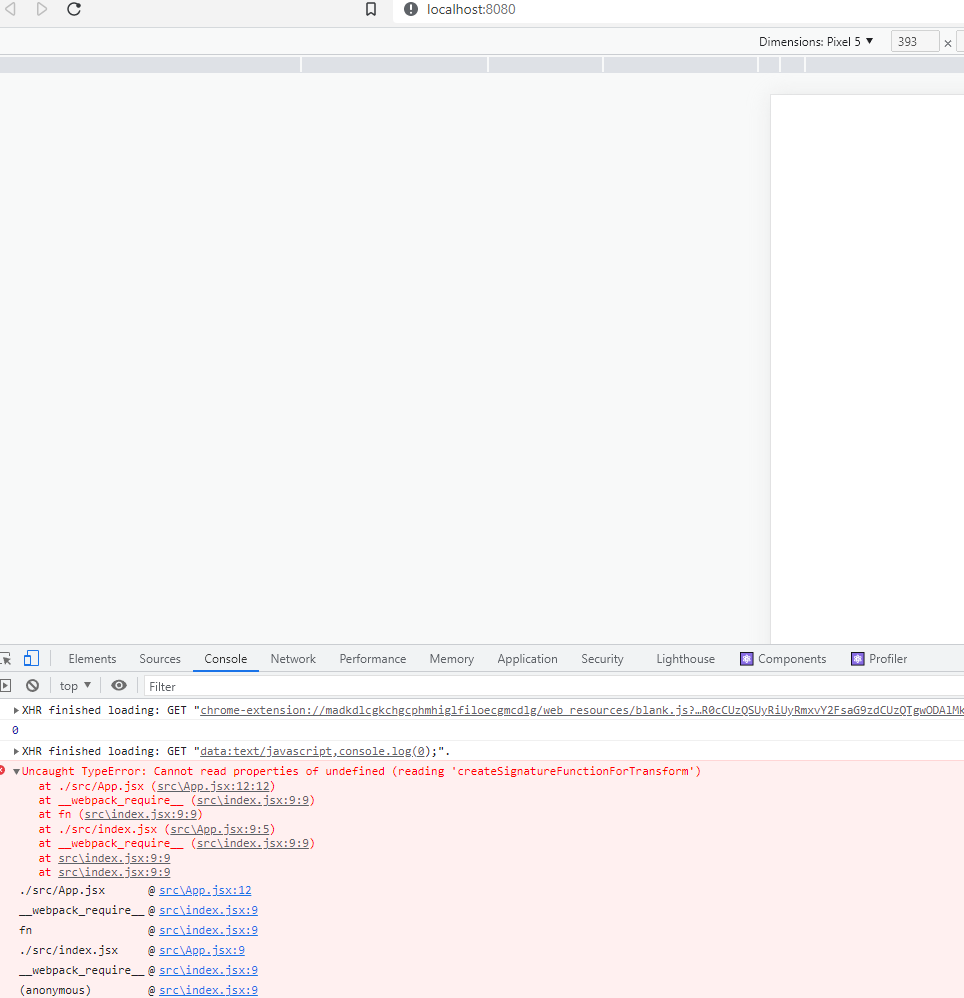Swap device dimensions with the rotate button
964x998 pixels.
click(960, 42)
